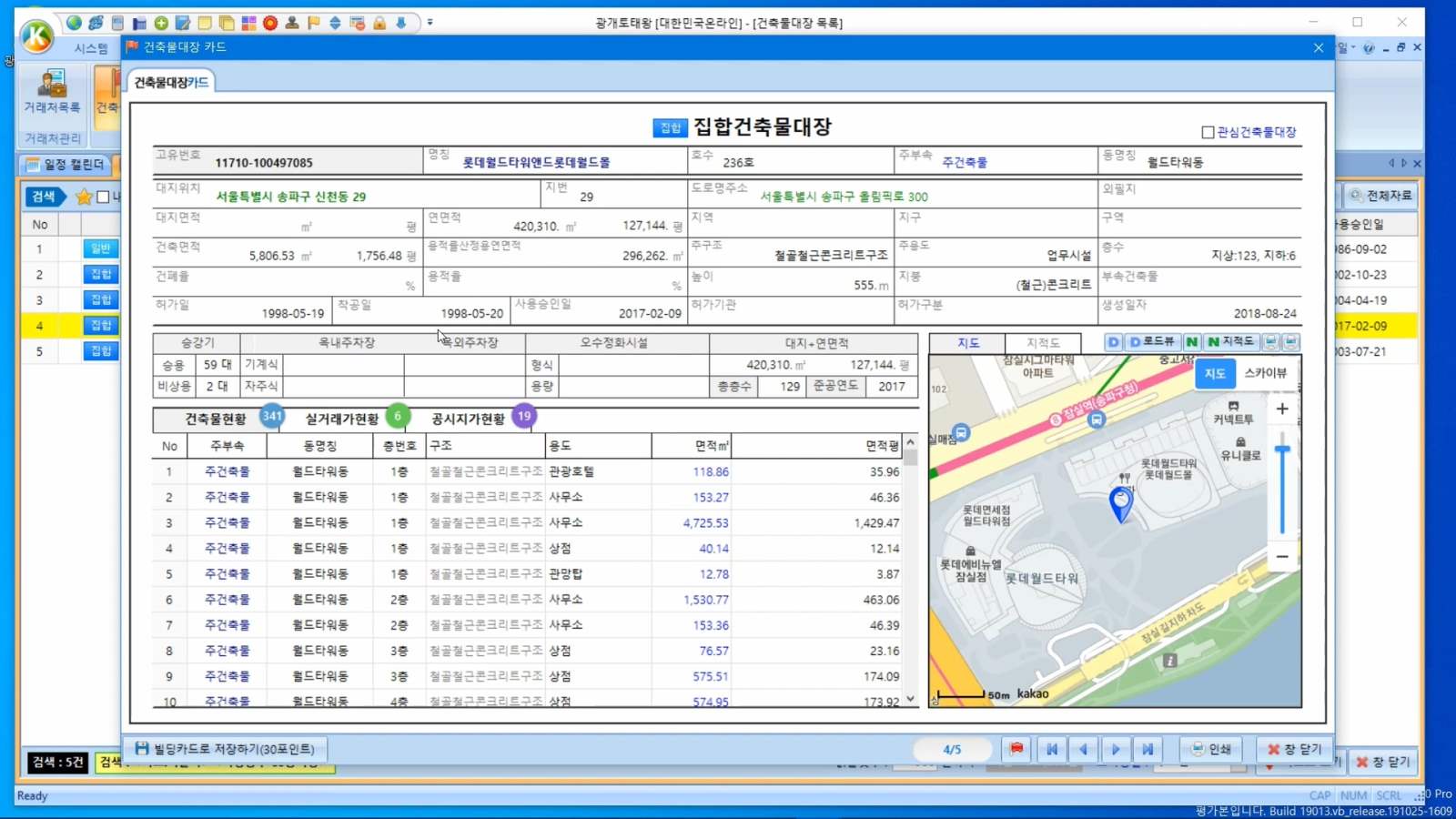
Task: Go to the previous building record
Action: [x=1083, y=749]
